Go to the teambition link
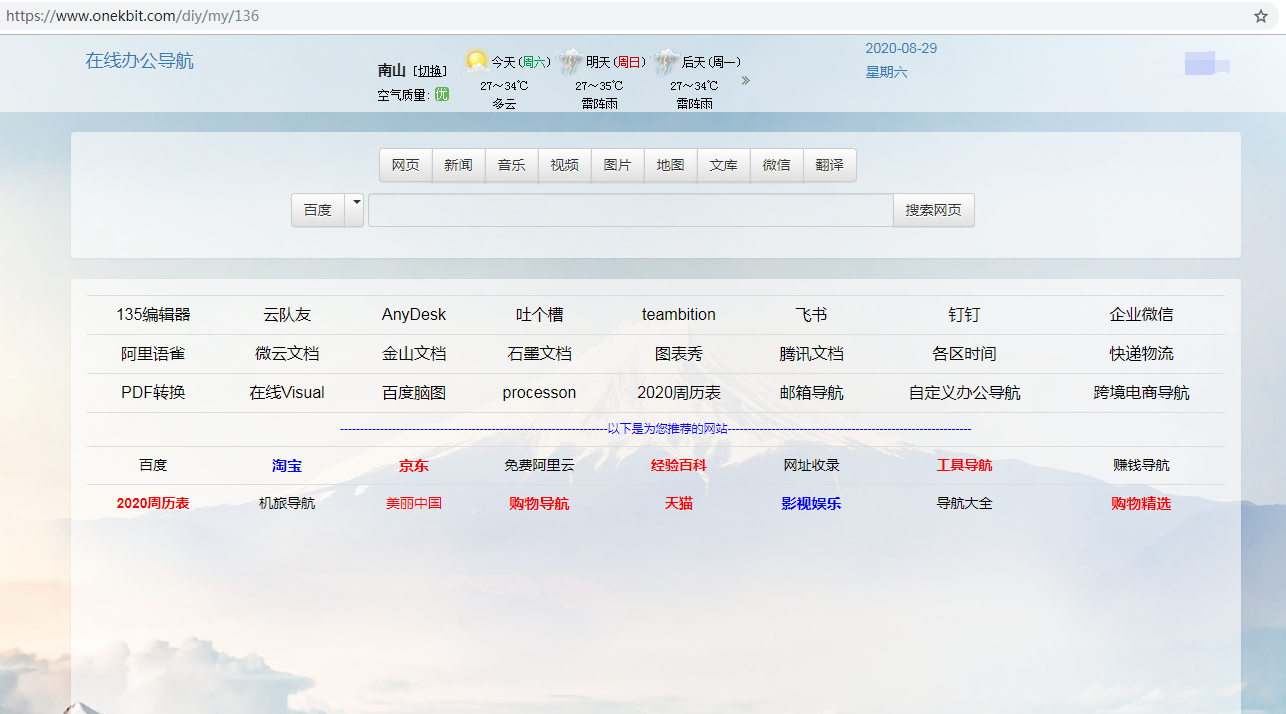This screenshot has width=1286, height=714. pyautogui.click(x=678, y=315)
